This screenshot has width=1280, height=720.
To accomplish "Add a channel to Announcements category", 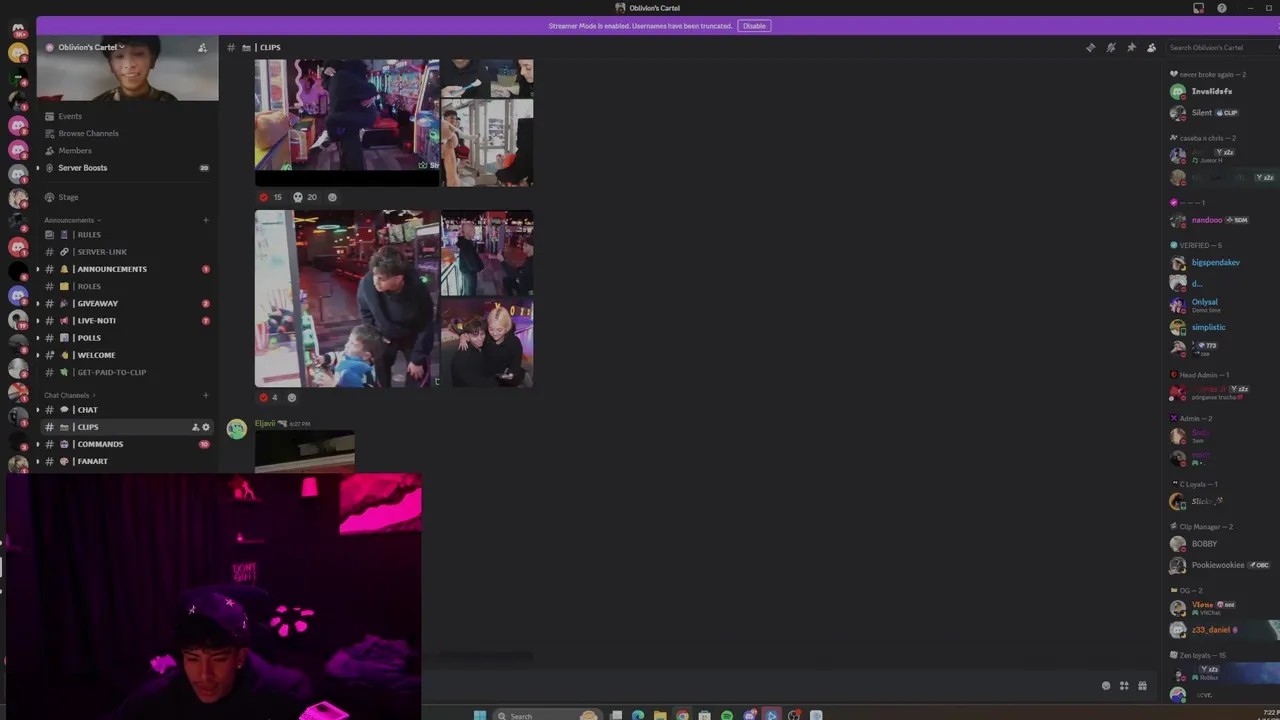I will (x=206, y=220).
